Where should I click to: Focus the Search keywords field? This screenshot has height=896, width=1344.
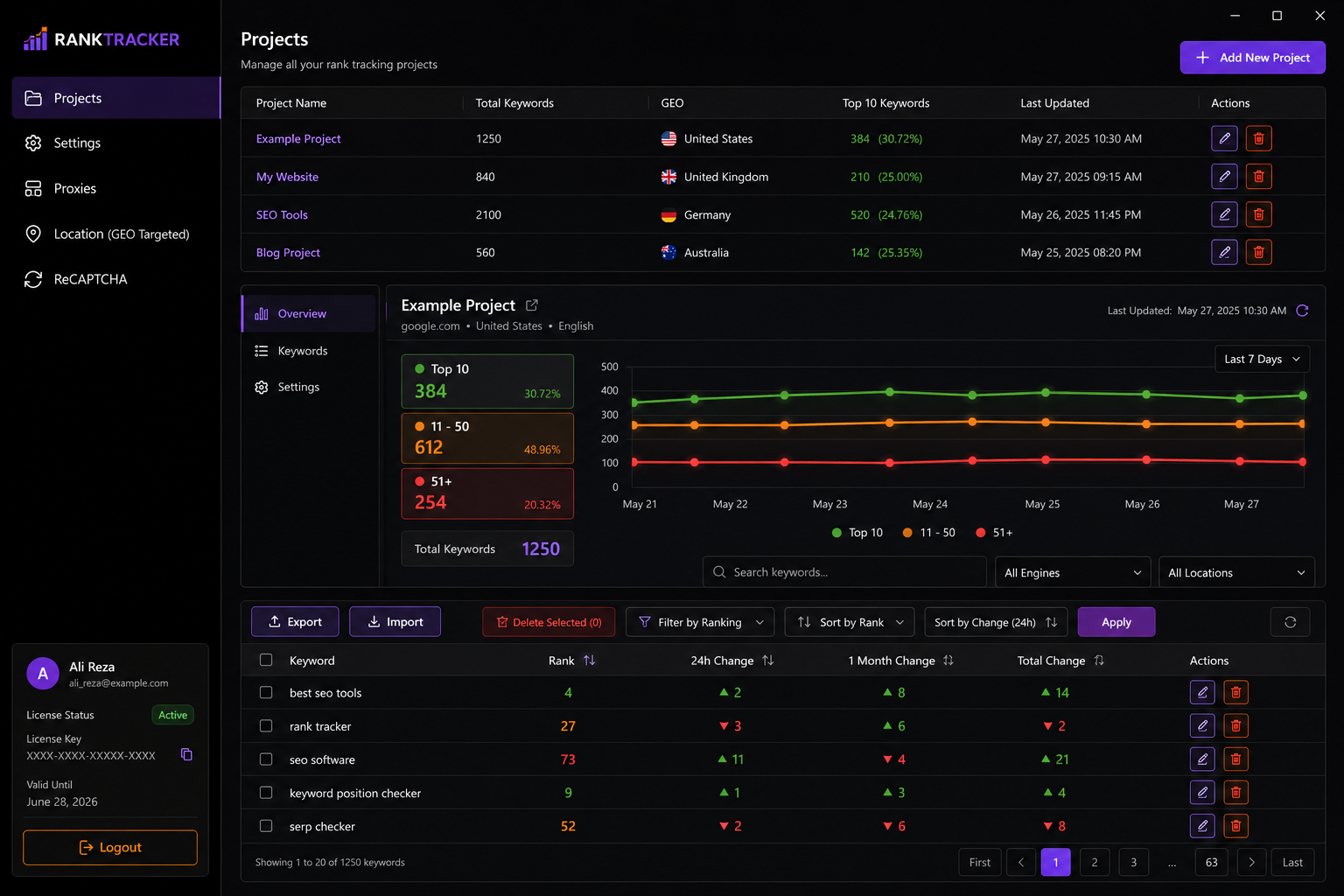point(844,572)
